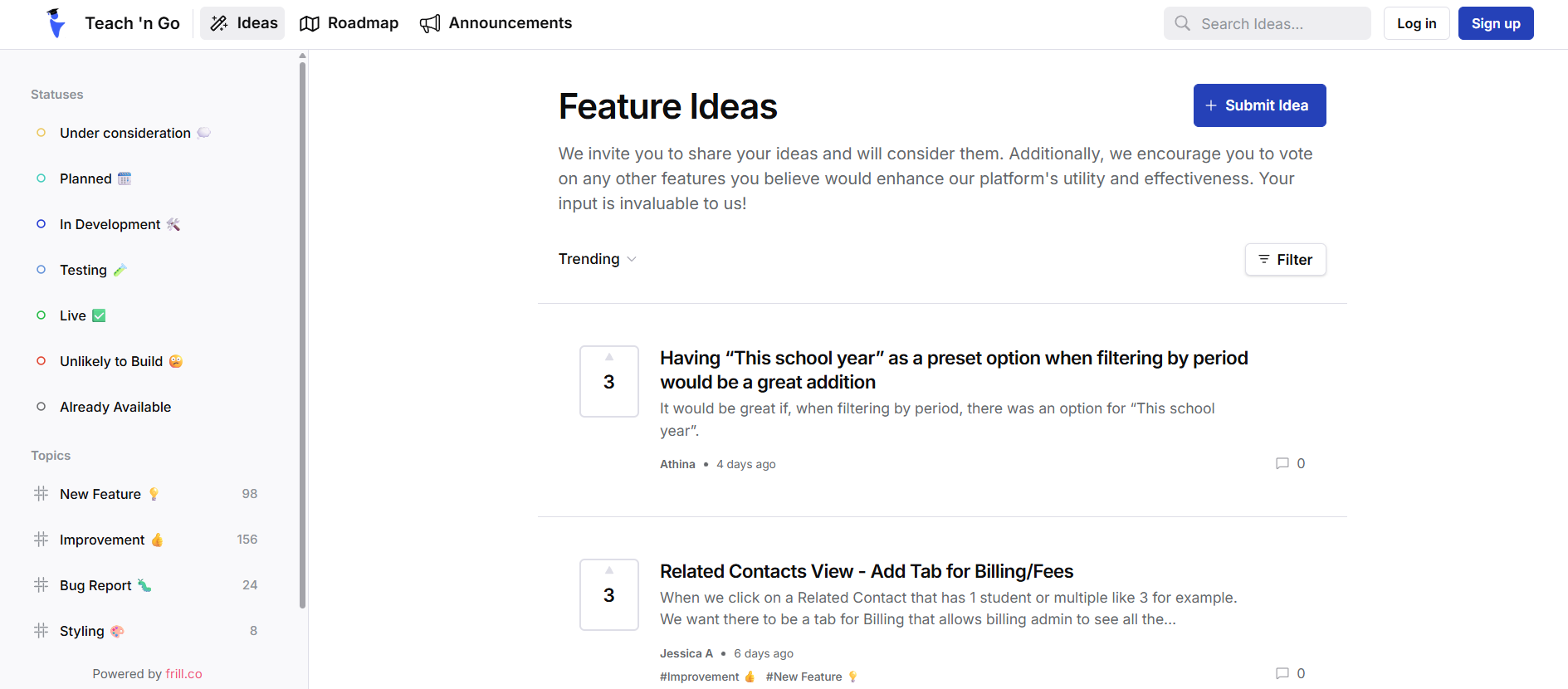Click the 156 count beside Improvement

tap(247, 540)
